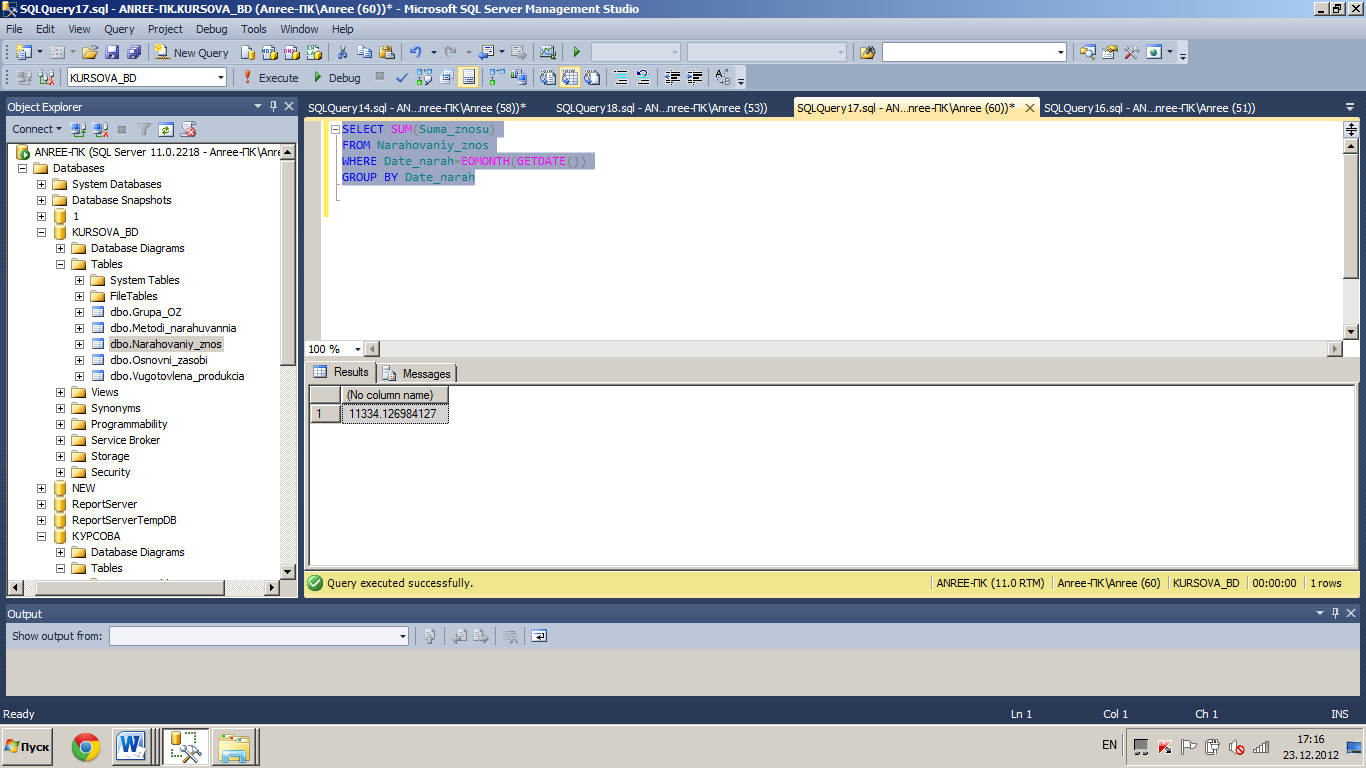The width and height of the screenshot is (1366, 768).
Task: Start Debug on the query
Action: point(336,77)
